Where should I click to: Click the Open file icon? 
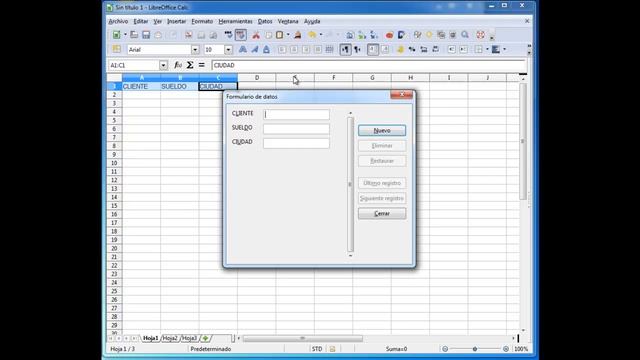134,35
